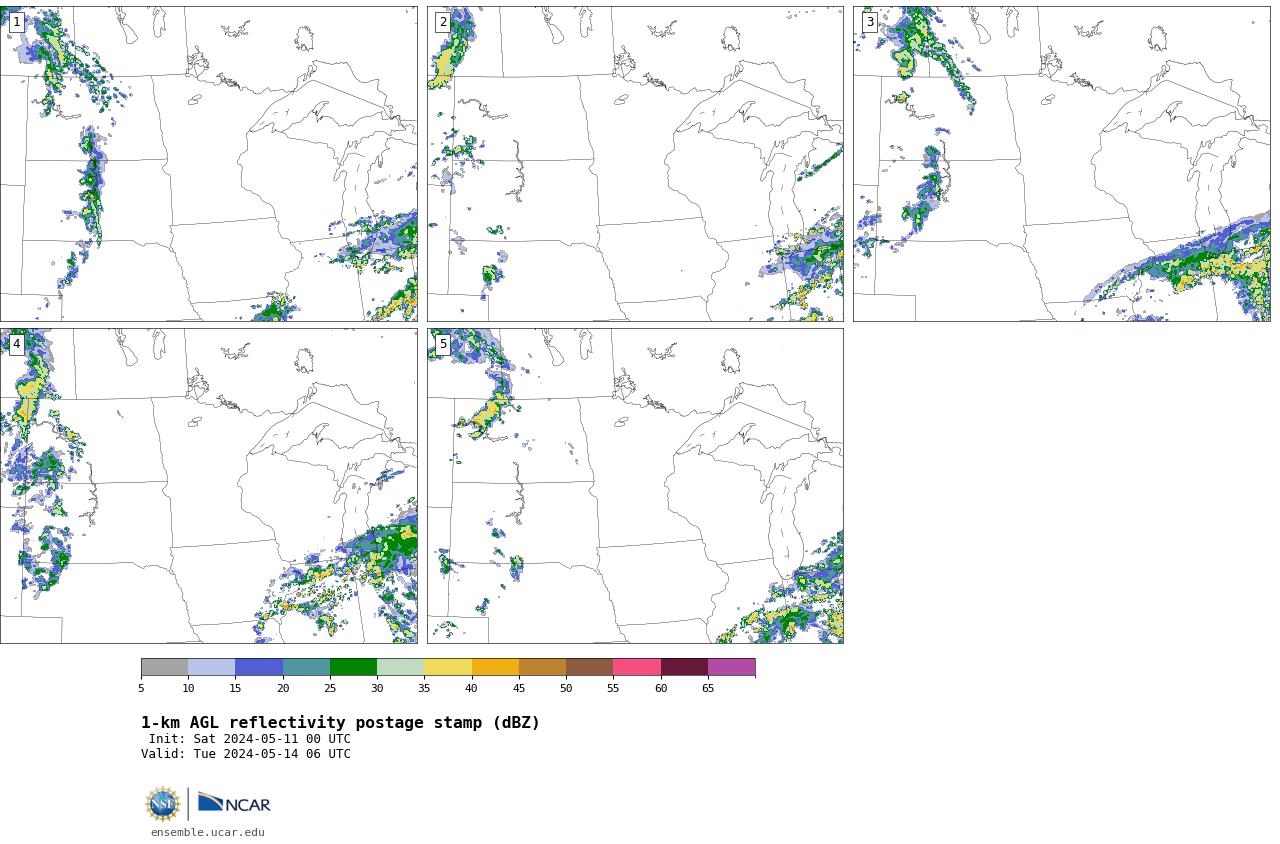The width and height of the screenshot is (1280, 844).
Task: Open ensemble member 5 reflectivity map
Action: click(x=635, y=486)
